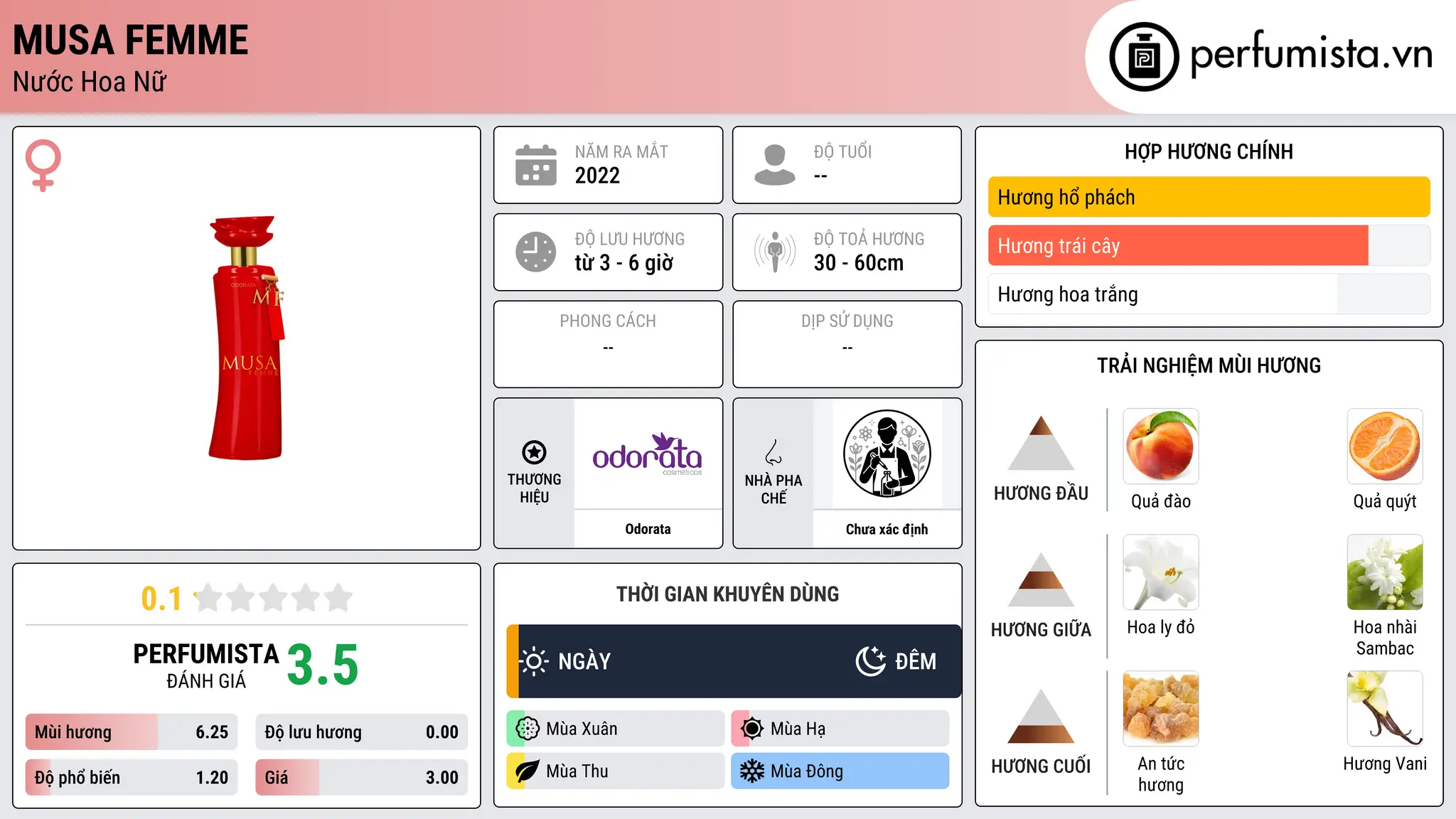Click the perfumista.vn site name

coord(1312,55)
